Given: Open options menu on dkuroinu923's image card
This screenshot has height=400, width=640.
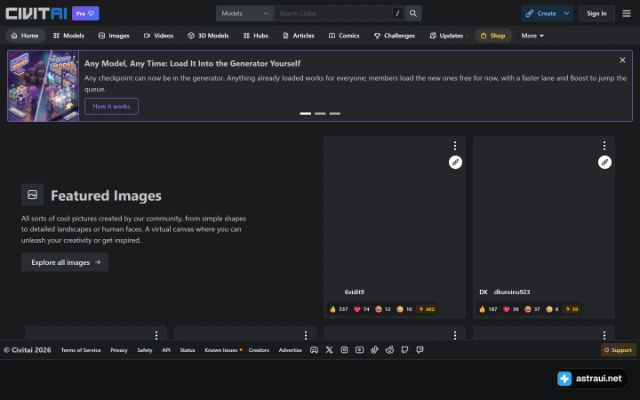Looking at the screenshot, I should pos(604,146).
